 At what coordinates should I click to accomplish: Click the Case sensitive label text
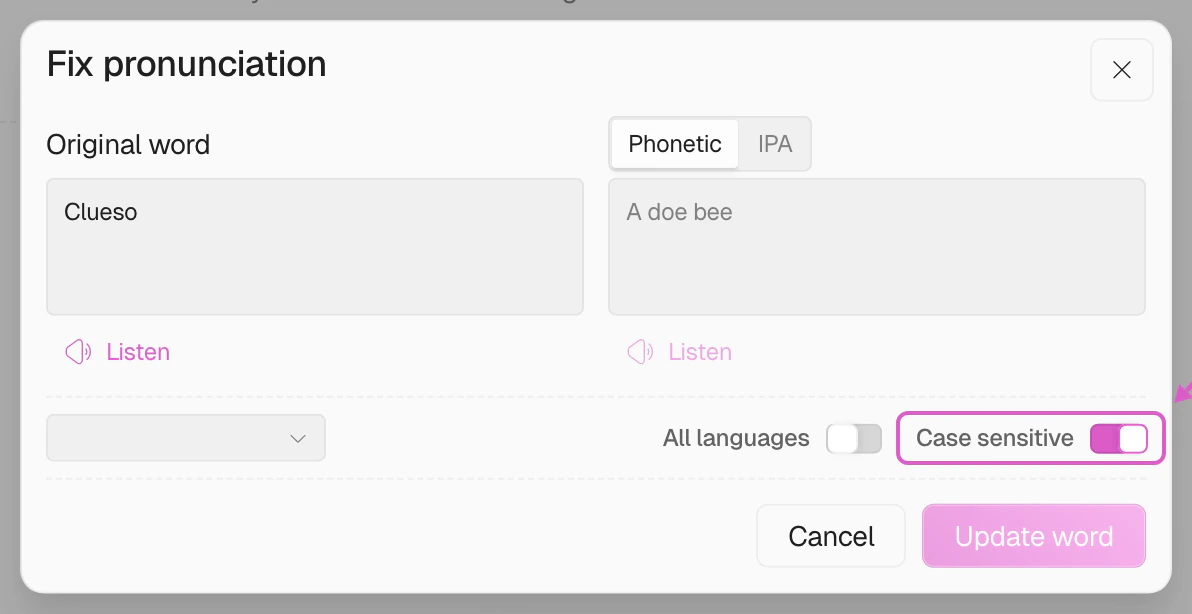pyautogui.click(x=994, y=439)
